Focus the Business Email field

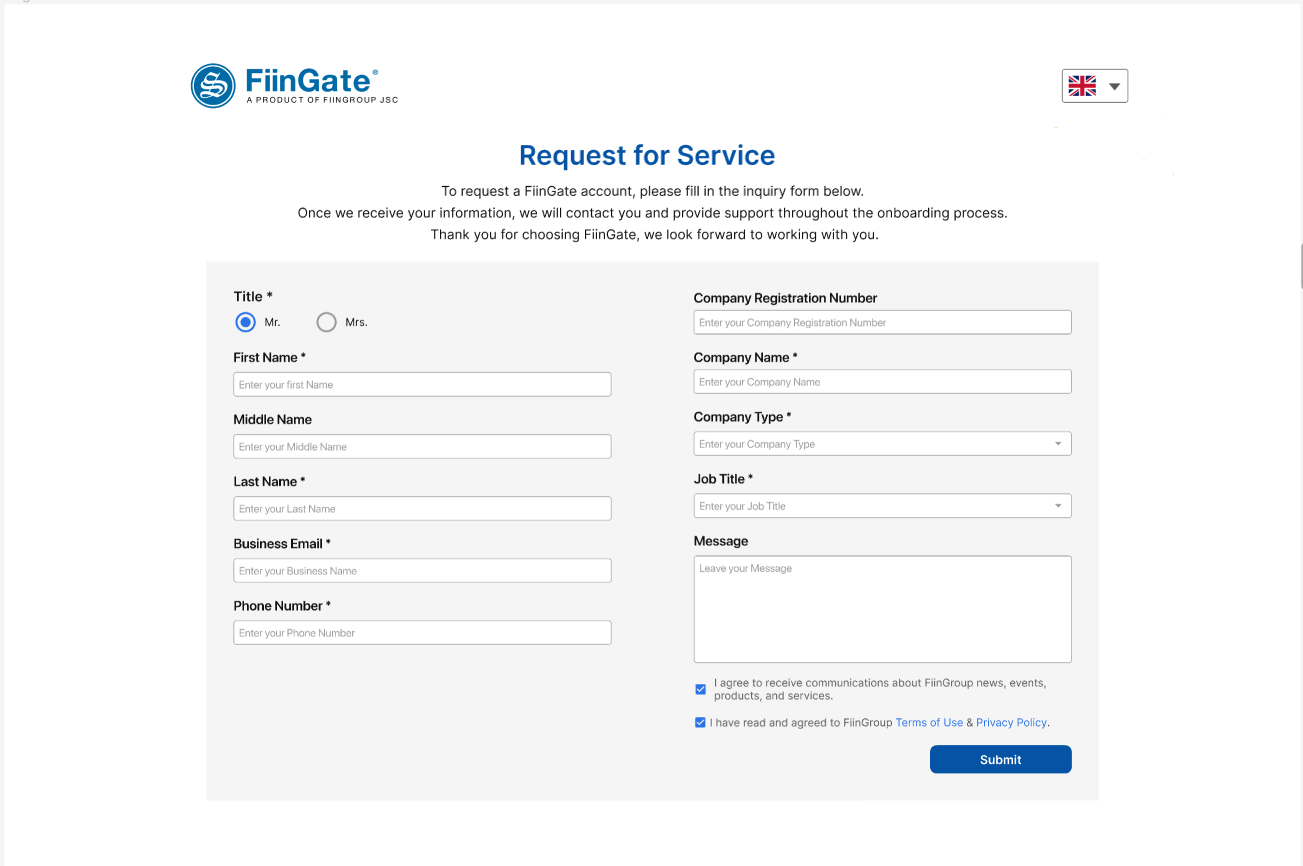pos(422,570)
